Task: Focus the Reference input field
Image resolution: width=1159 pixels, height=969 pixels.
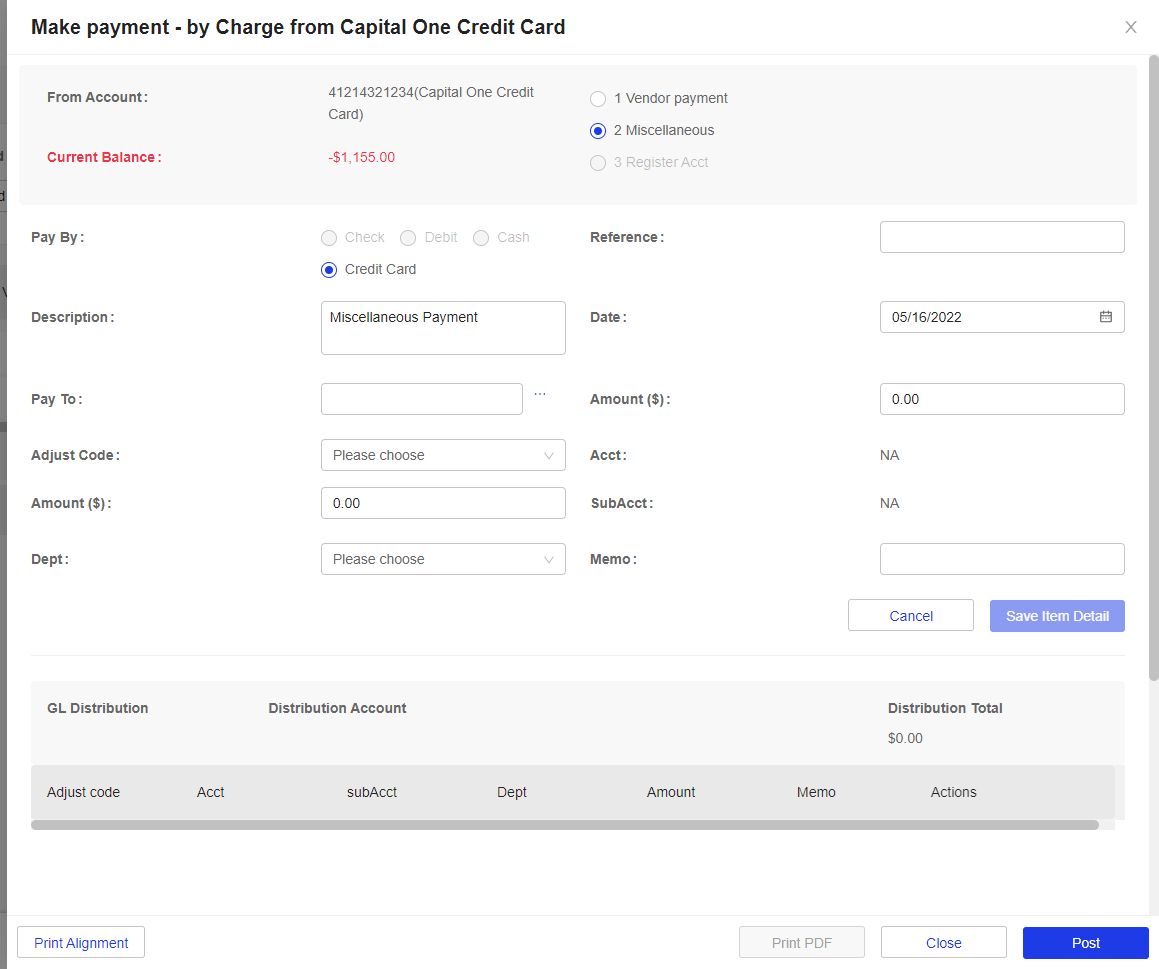Action: tap(1002, 237)
